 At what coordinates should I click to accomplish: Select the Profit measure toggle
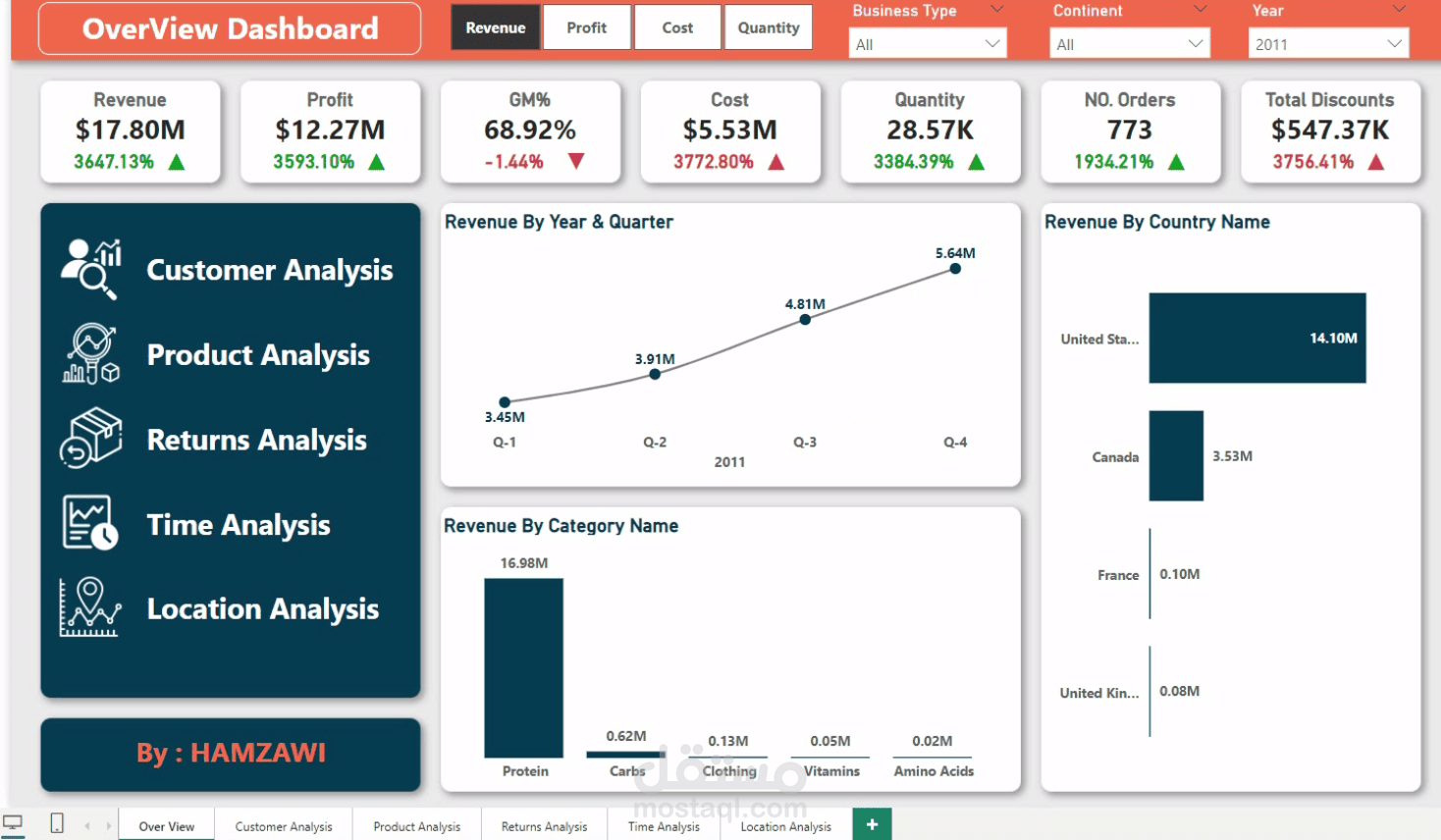point(586,27)
